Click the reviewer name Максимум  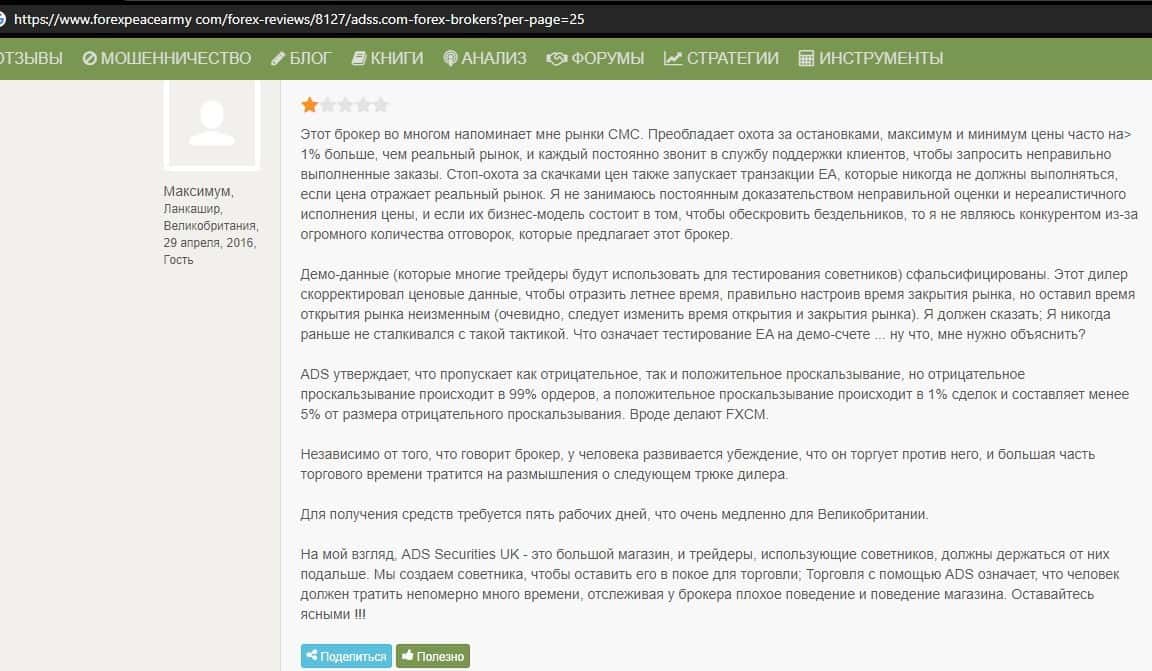tap(198, 191)
